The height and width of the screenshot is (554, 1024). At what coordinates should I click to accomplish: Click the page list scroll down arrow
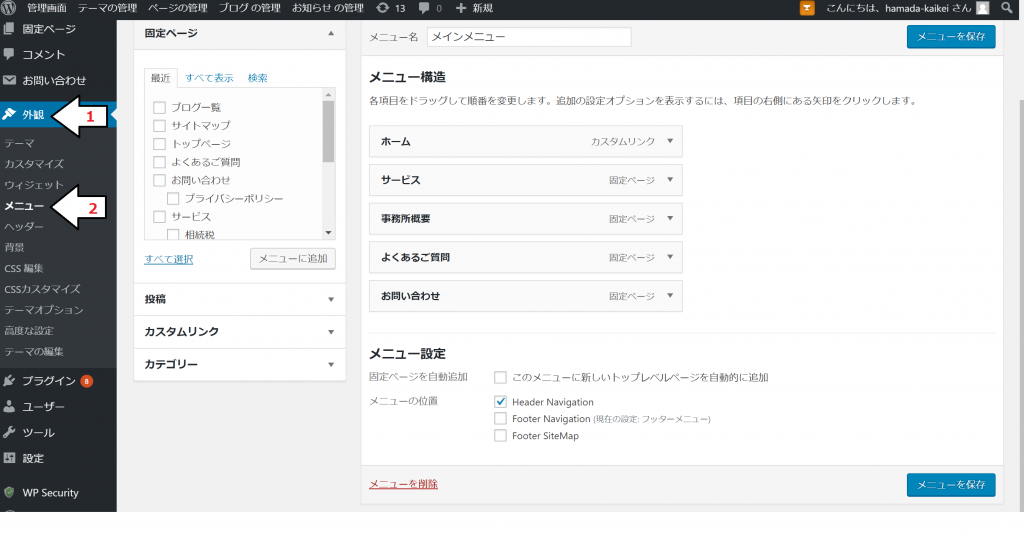coord(328,233)
